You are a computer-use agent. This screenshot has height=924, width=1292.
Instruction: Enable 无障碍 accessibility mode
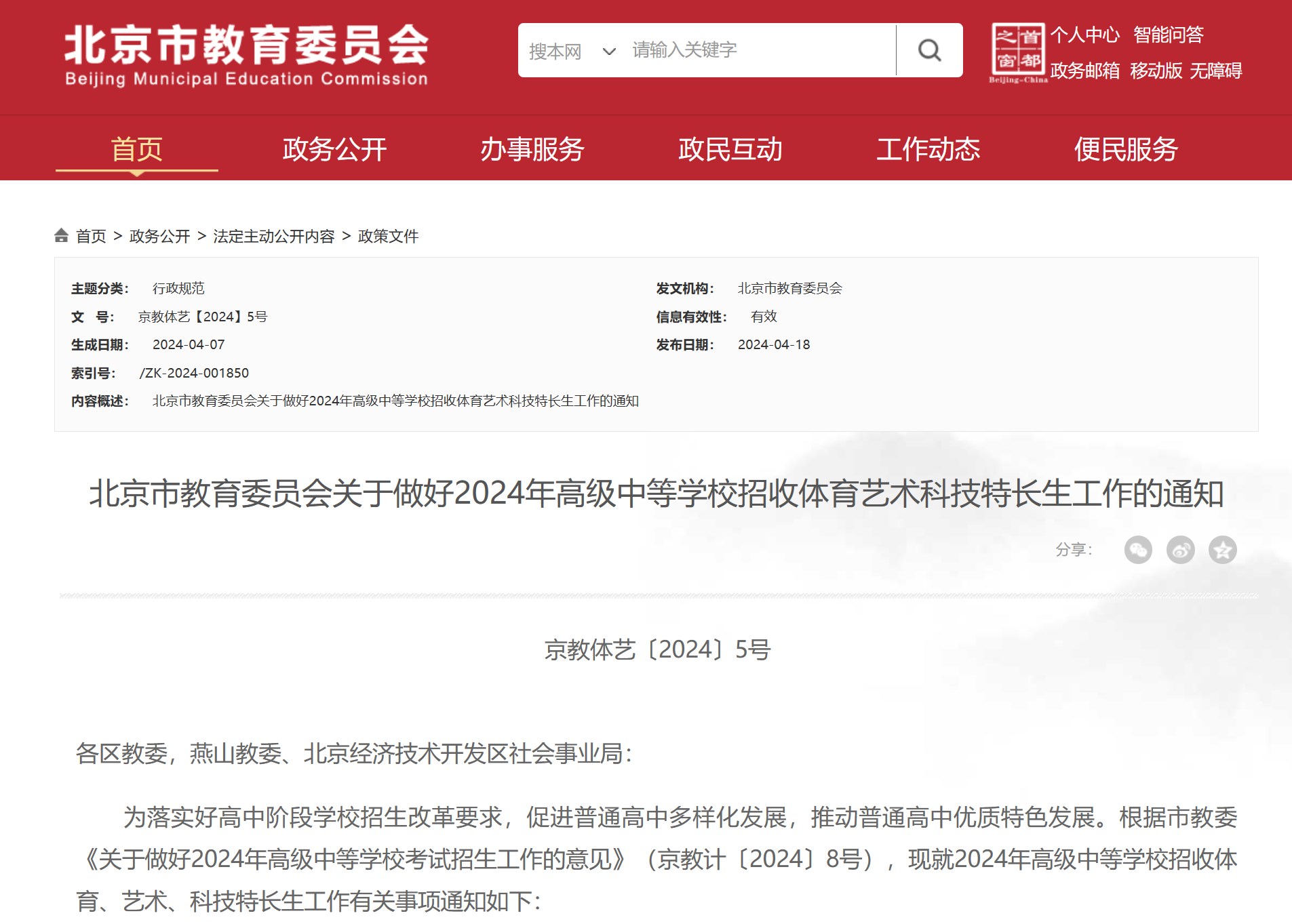click(x=1215, y=71)
